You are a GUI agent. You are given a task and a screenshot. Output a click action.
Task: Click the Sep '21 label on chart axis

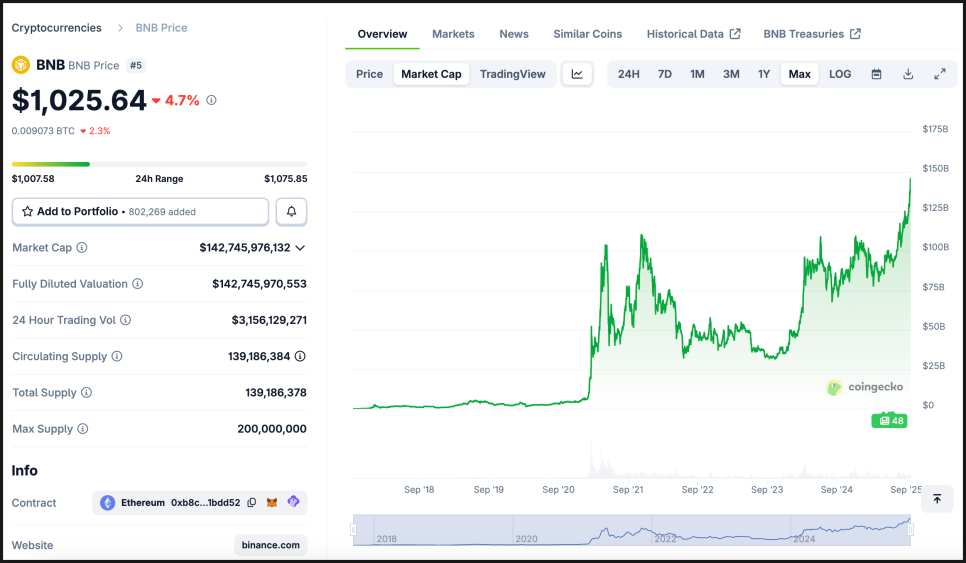coord(628,489)
